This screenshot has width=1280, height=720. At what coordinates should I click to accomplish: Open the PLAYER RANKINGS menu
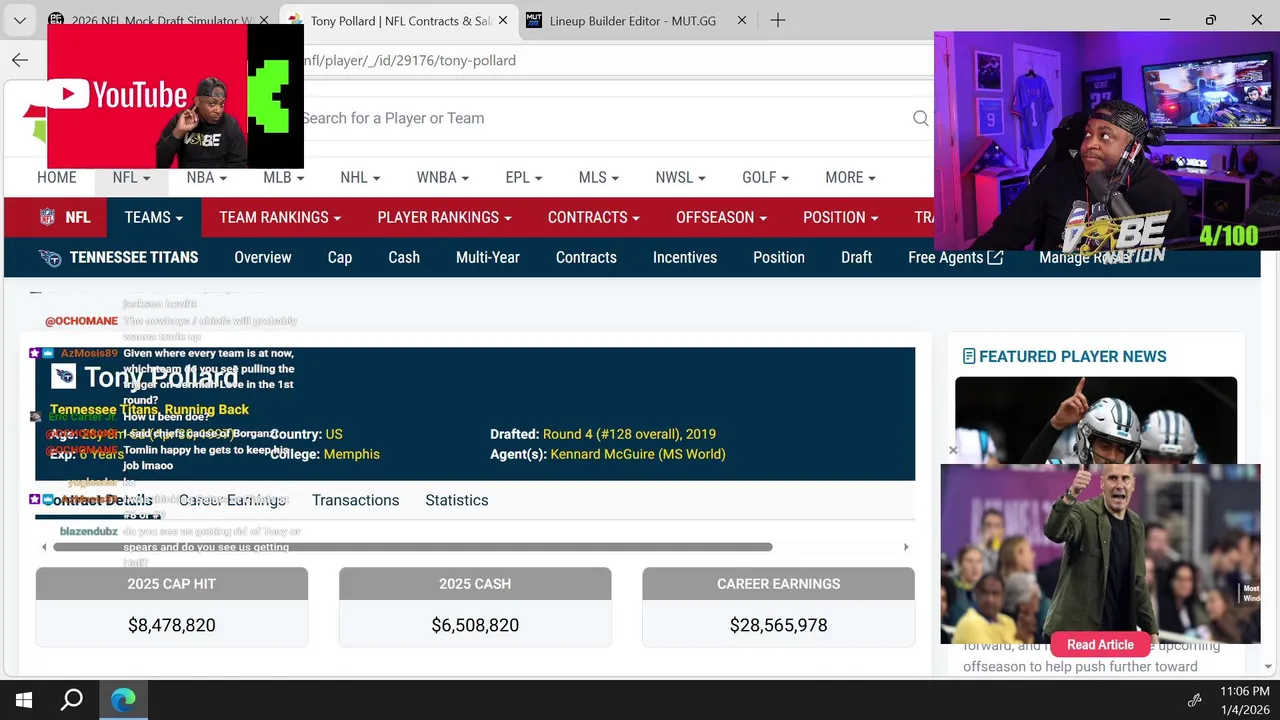[x=444, y=217]
